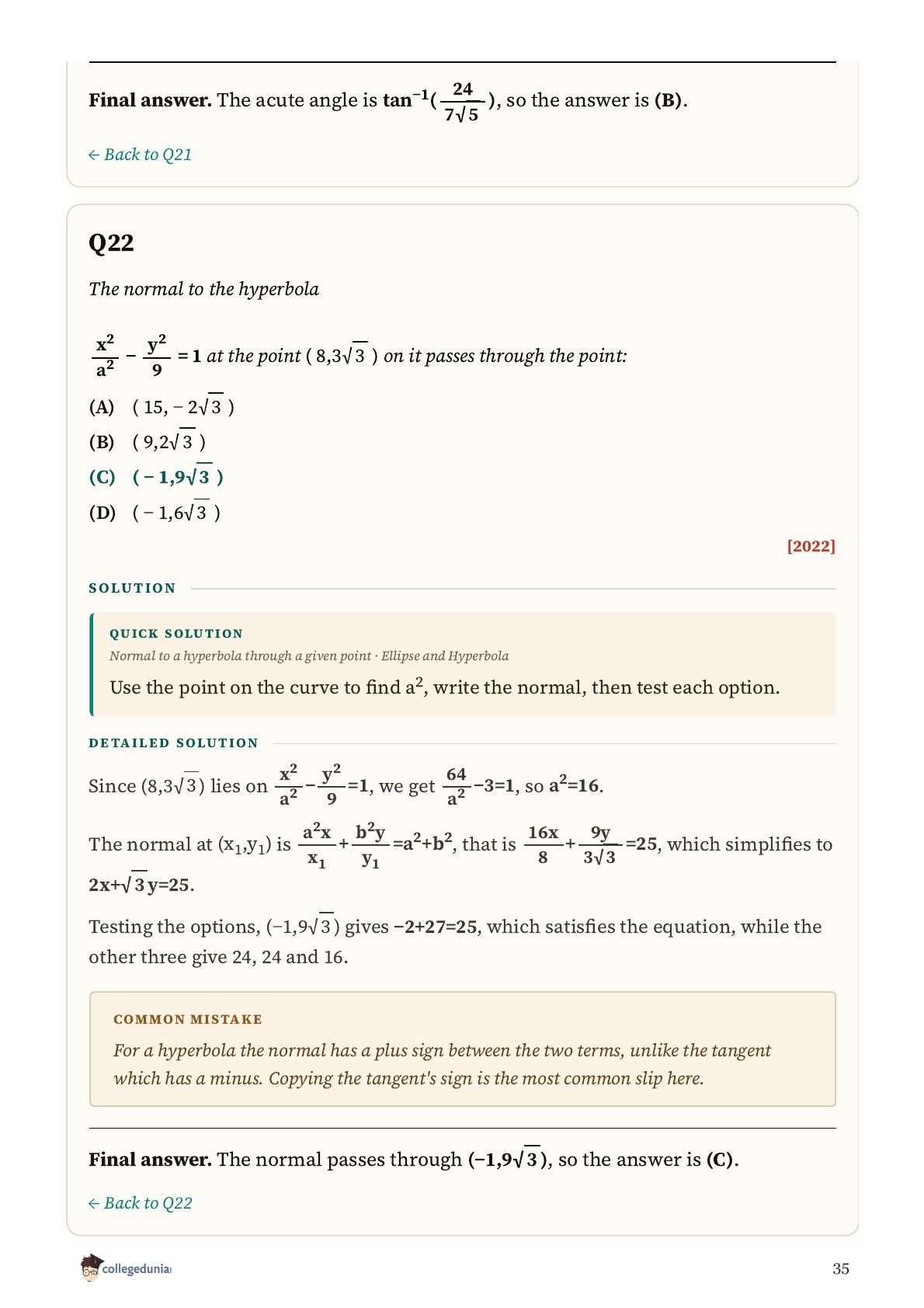Select option (C) (−1, 9√3)
Screen dimensions: 924x1308
pos(157,476)
